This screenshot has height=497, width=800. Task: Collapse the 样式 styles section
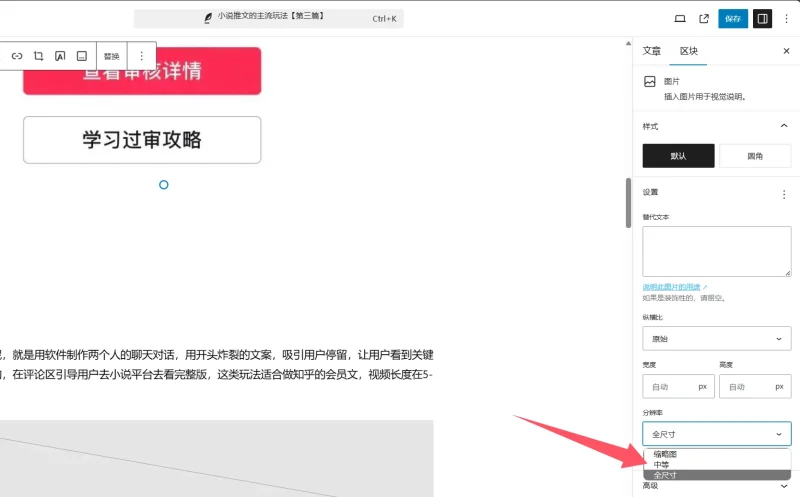(x=784, y=126)
